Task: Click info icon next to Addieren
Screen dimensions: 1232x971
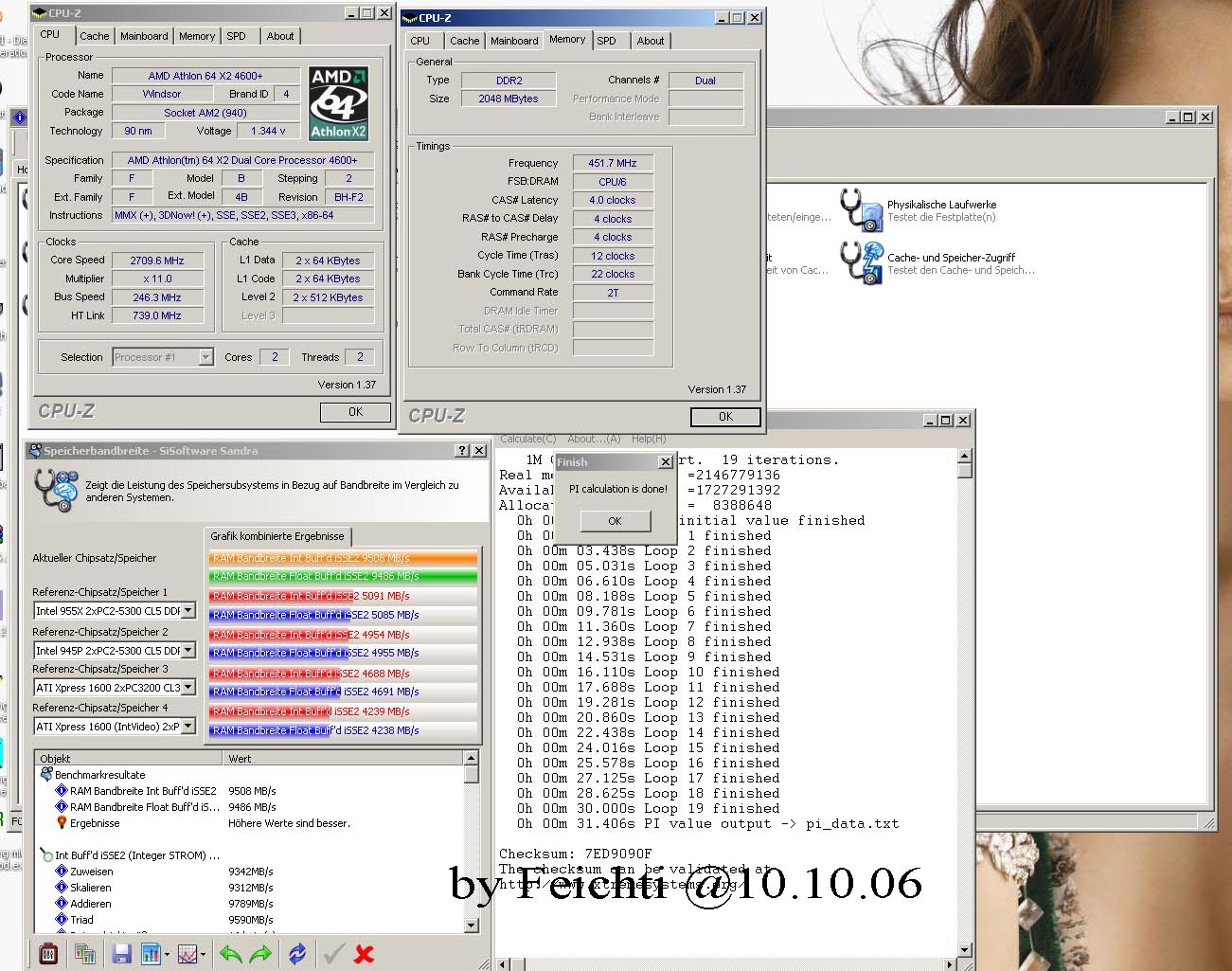Action: tap(62, 903)
